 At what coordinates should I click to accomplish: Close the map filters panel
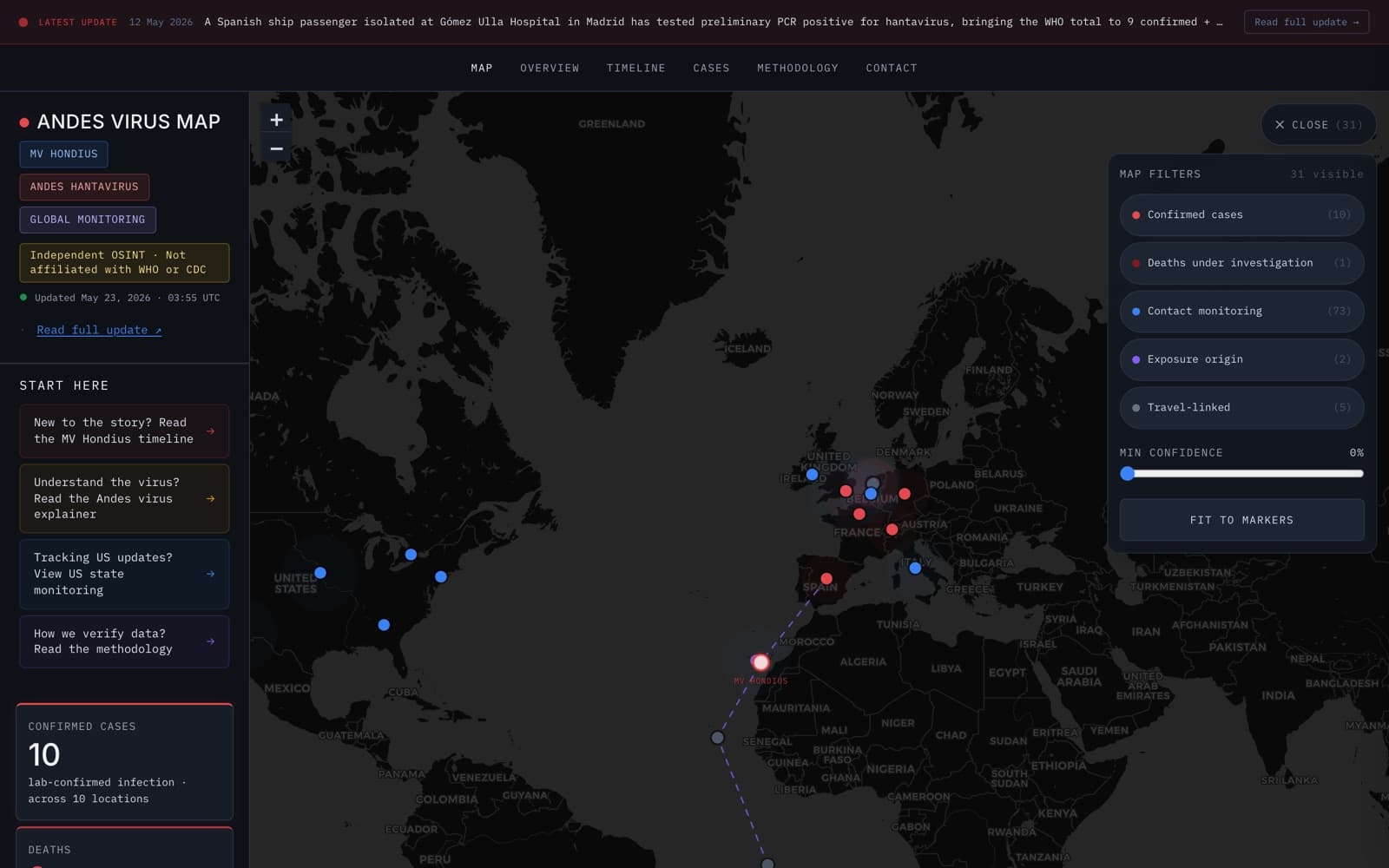1318,125
